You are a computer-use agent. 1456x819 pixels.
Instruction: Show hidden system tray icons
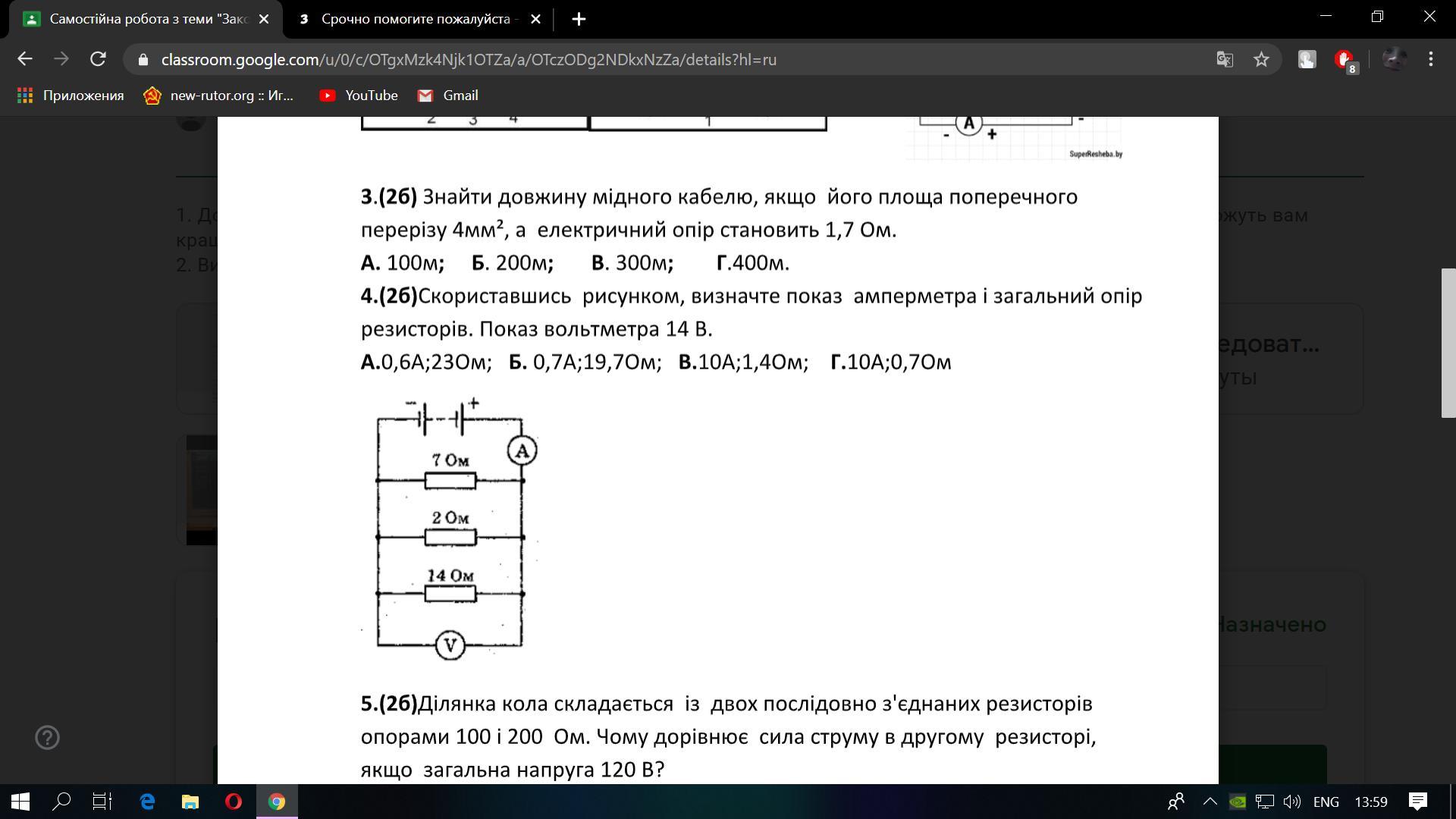[x=1210, y=802]
